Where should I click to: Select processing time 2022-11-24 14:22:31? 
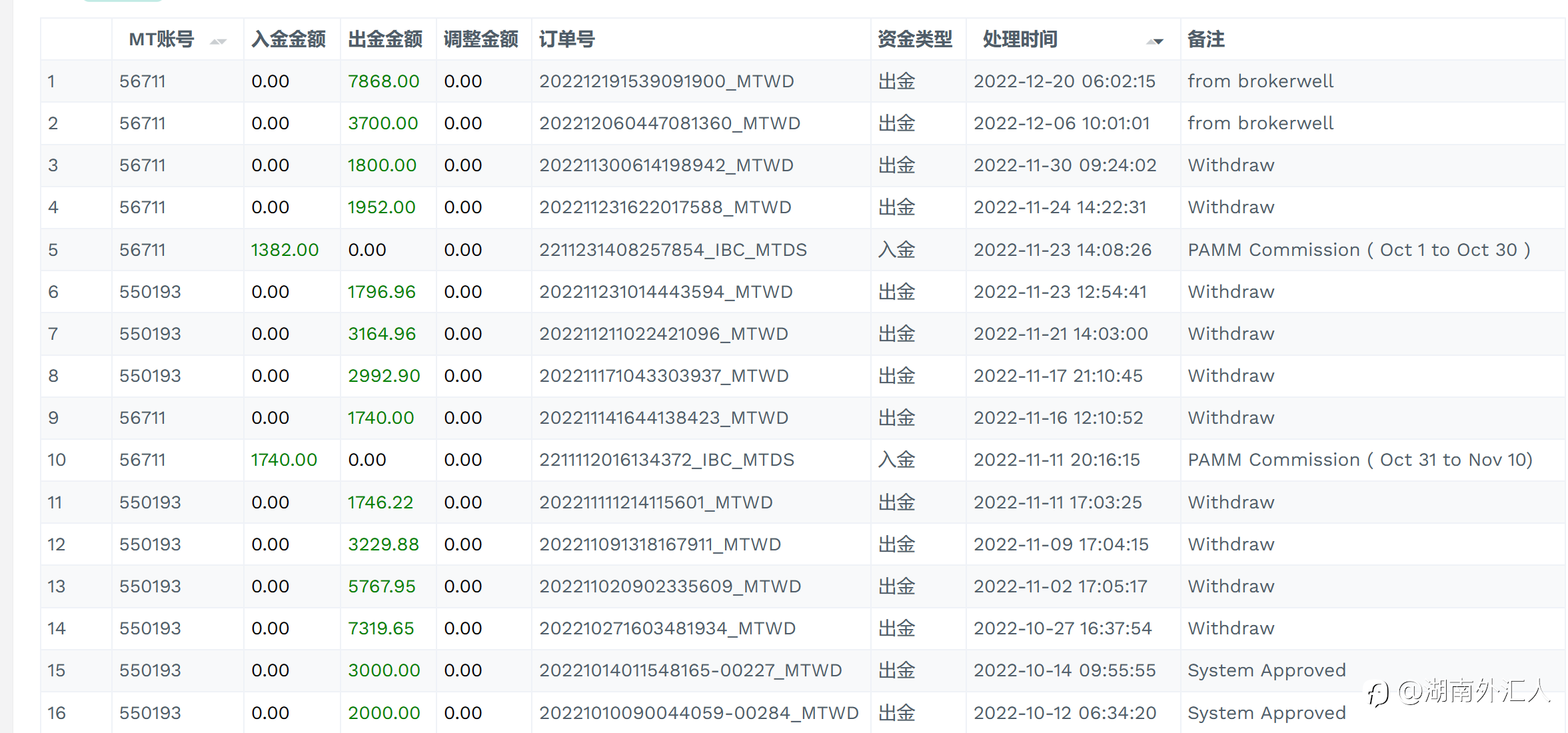click(1060, 207)
